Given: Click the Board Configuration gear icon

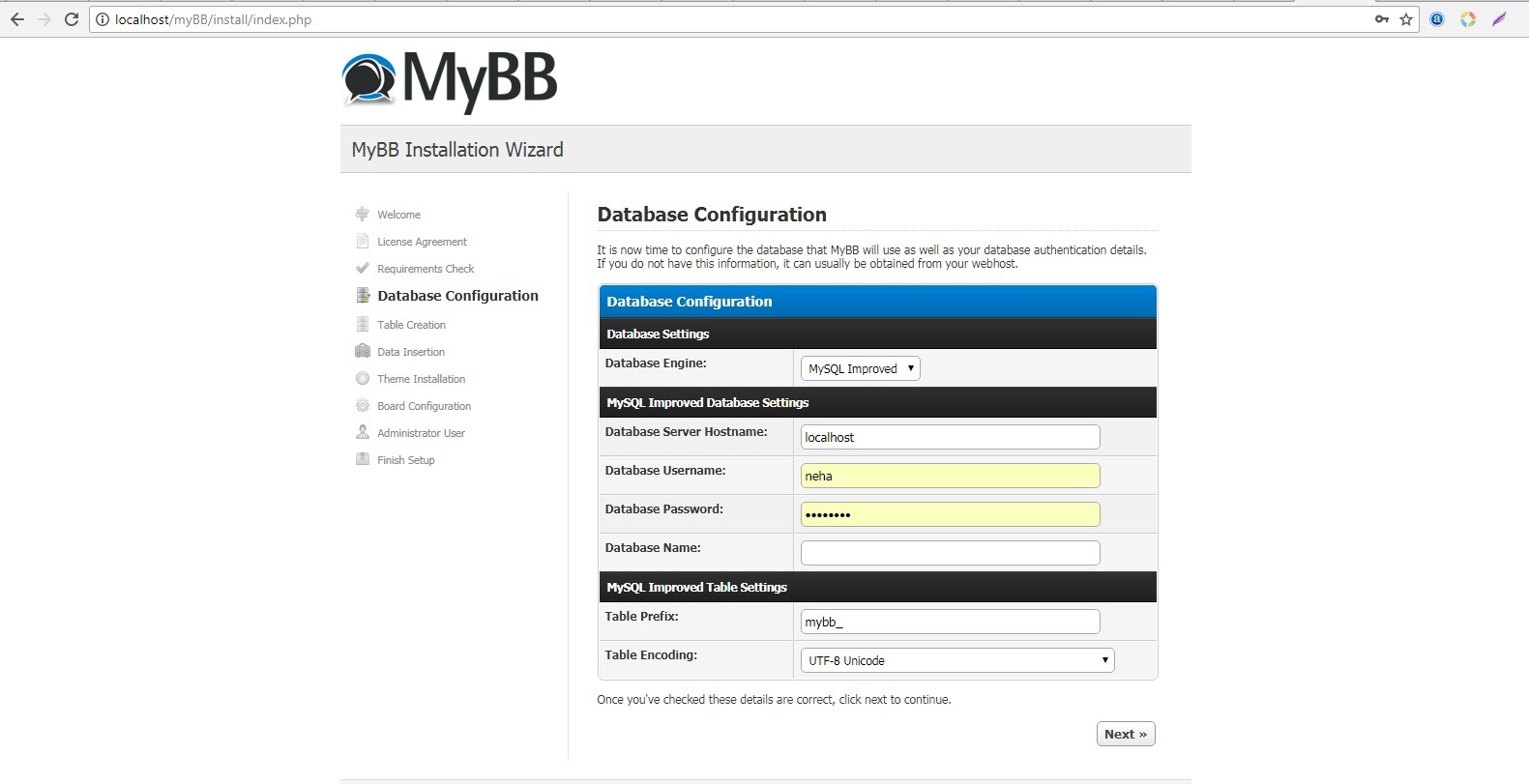Looking at the screenshot, I should tap(363, 405).
